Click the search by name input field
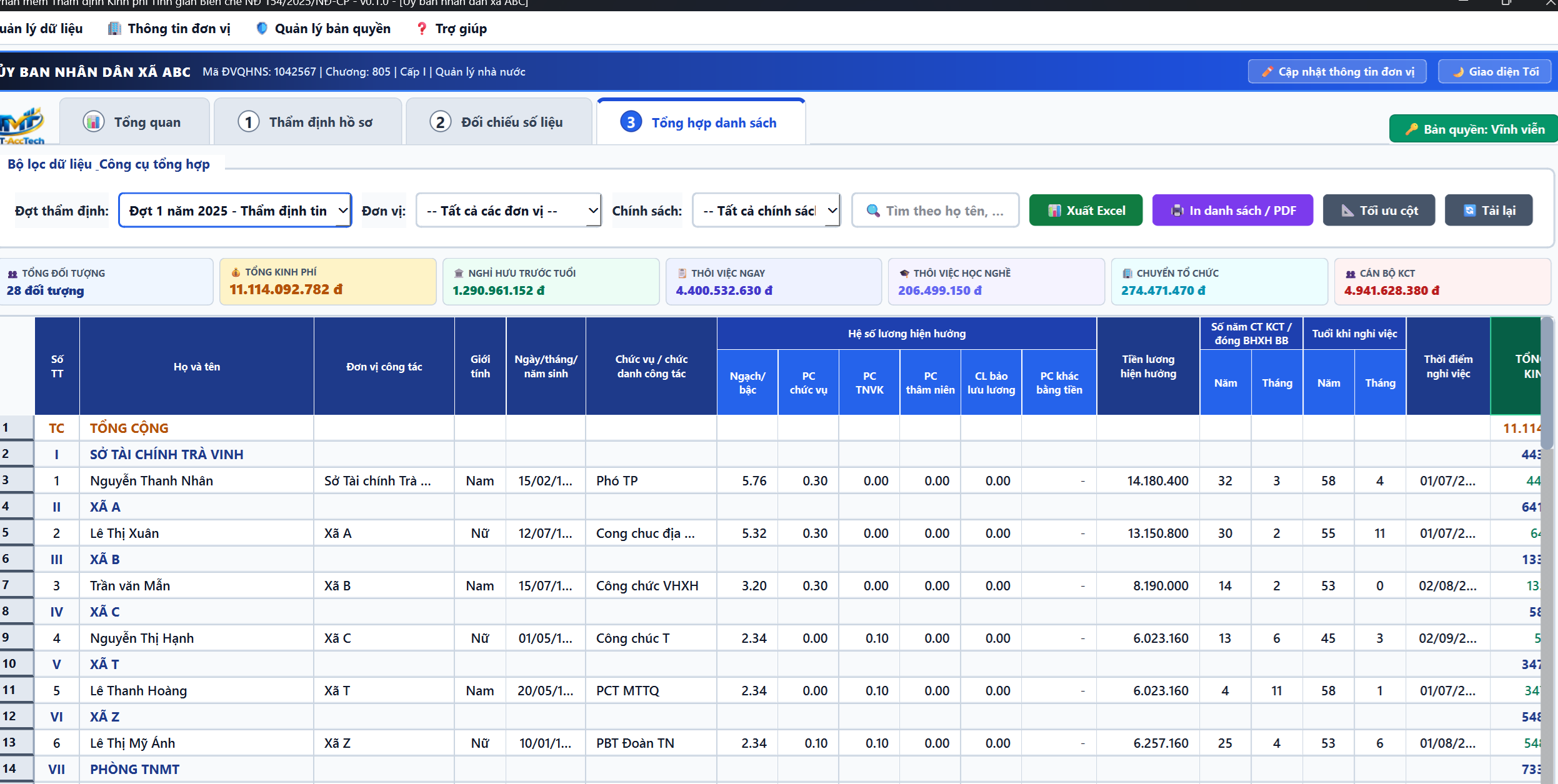Image resolution: width=1558 pixels, height=784 pixels. pos(936,211)
